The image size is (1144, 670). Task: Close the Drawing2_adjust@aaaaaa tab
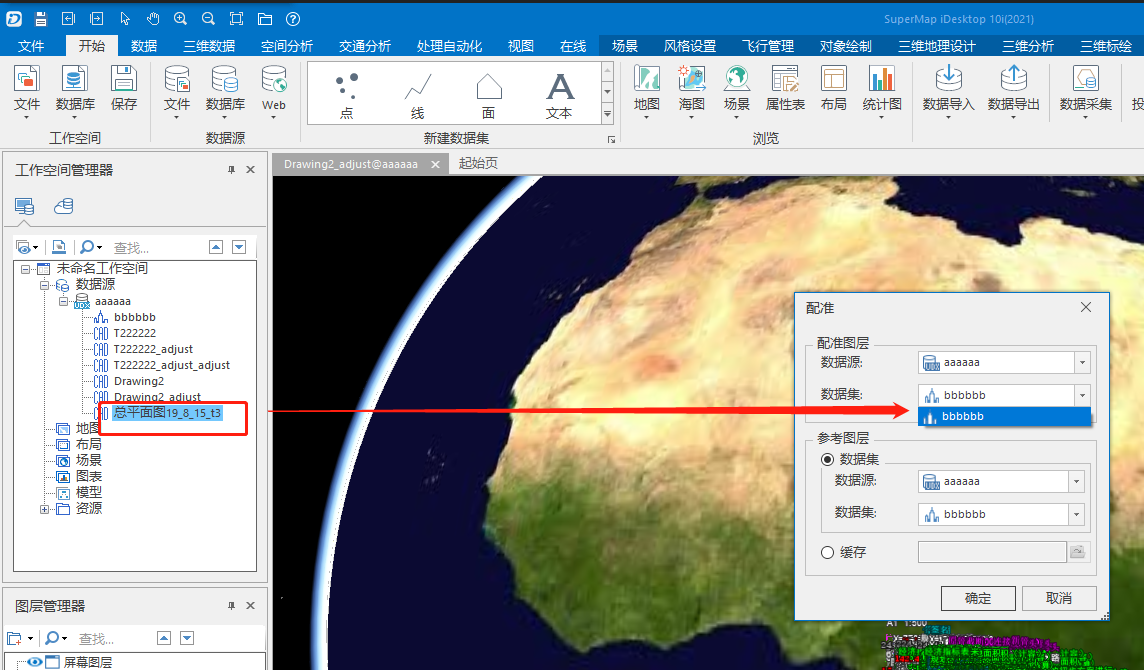tap(436, 164)
